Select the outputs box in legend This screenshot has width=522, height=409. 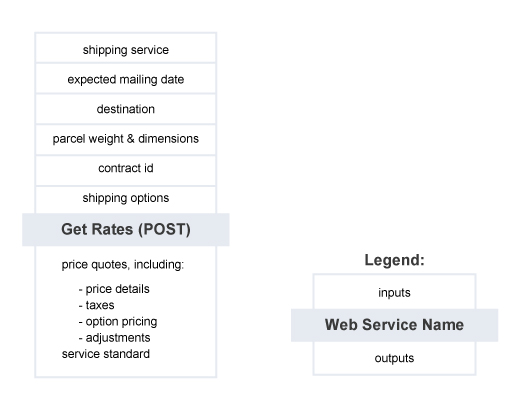(x=394, y=358)
